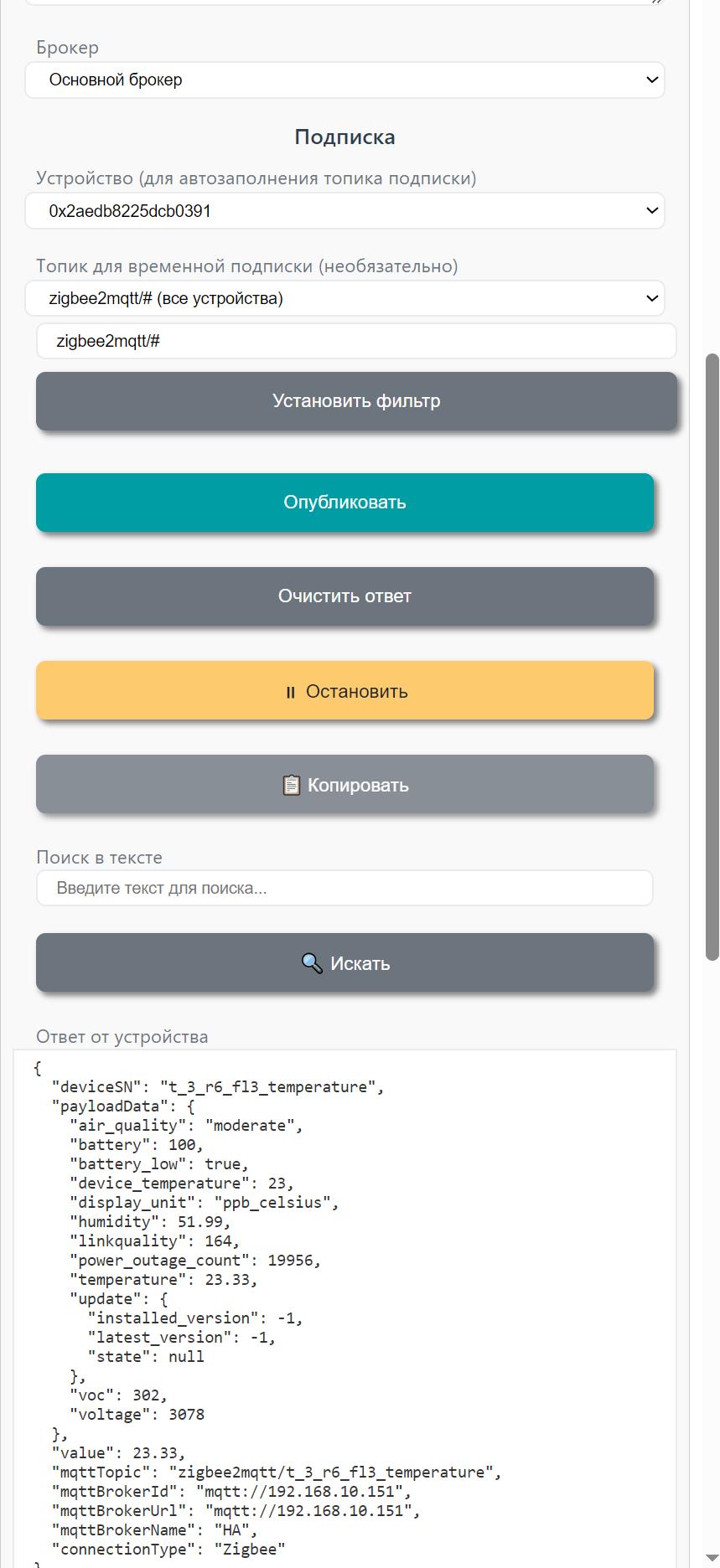
Task: Click the "connectionType": "Zigbee" line
Action: [x=168, y=1550]
